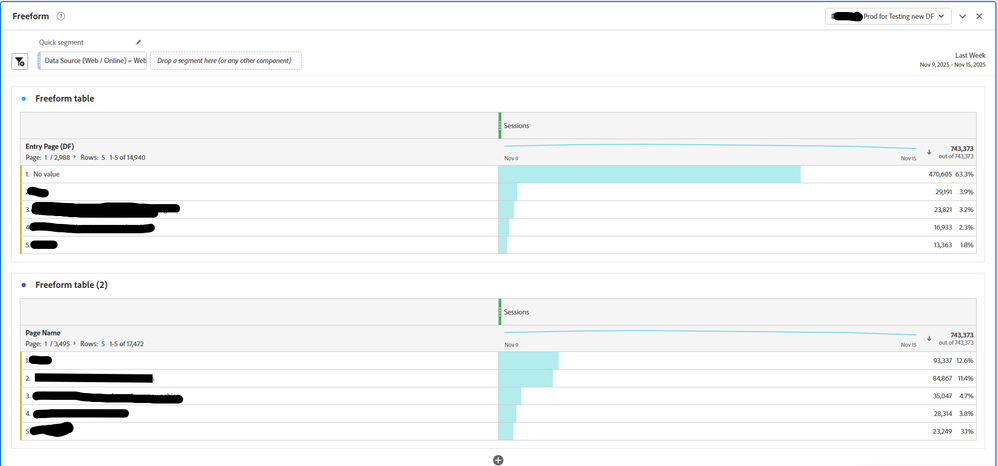
Task: Open the Freeform panel help icon
Action: click(x=60, y=16)
